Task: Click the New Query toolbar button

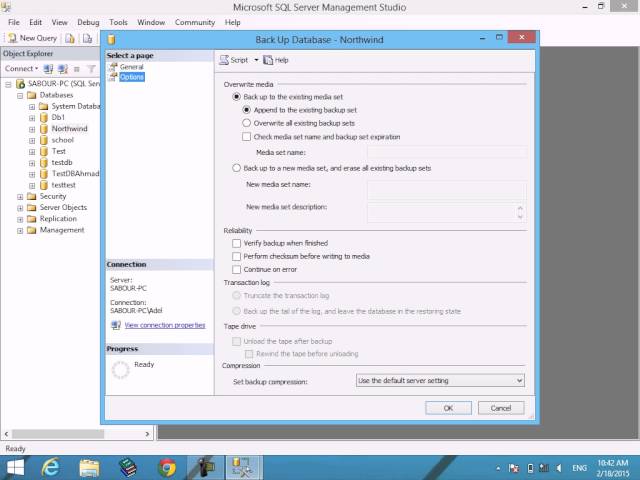Action: tap(33, 38)
